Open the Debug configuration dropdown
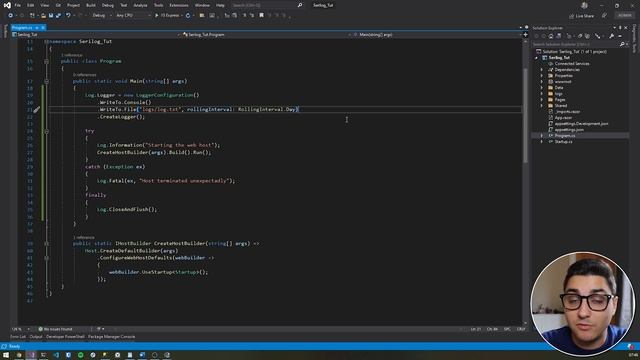 (102, 16)
